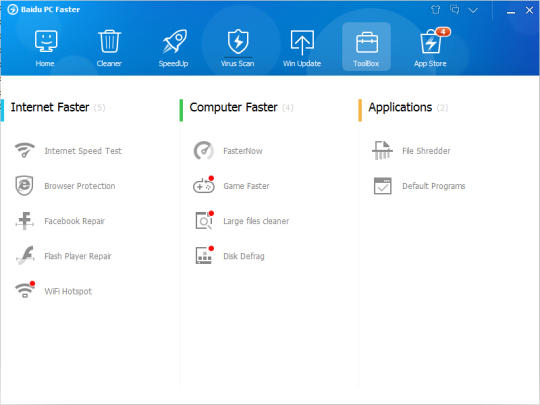Open the Win Update icon
Viewport: 540px width, 405px height.
coord(302,42)
